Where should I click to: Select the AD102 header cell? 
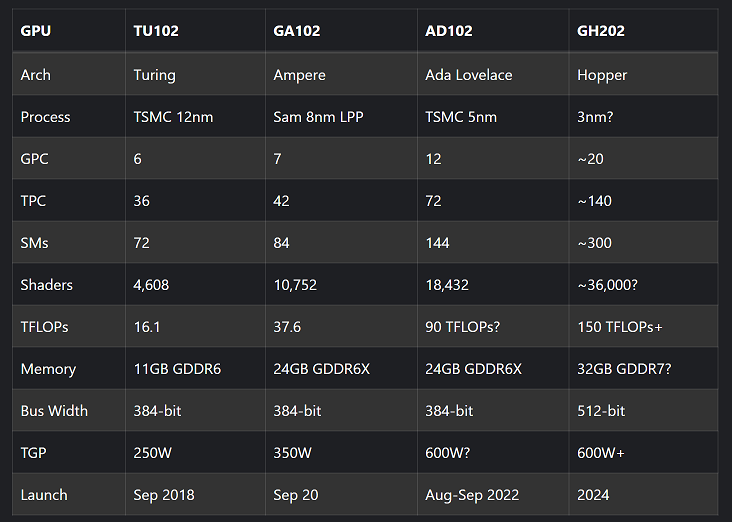450,31
